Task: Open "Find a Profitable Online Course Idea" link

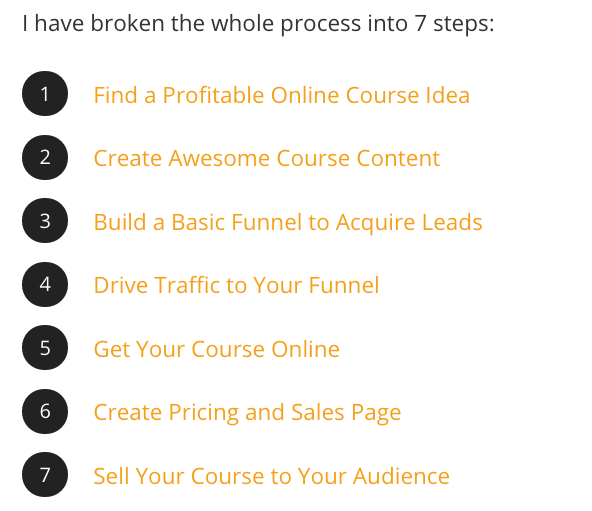Action: click(282, 95)
